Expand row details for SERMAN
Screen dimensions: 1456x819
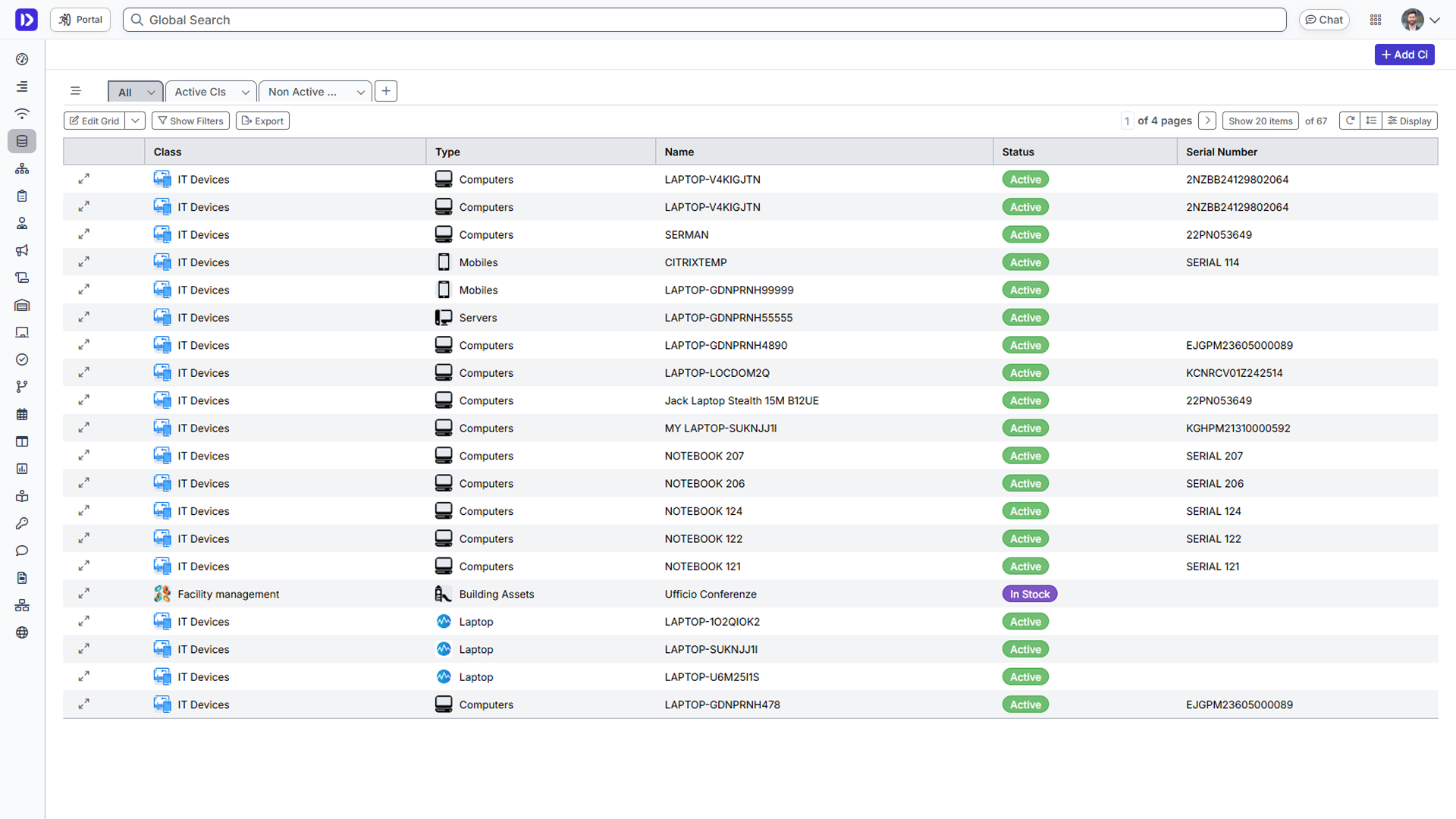click(84, 234)
